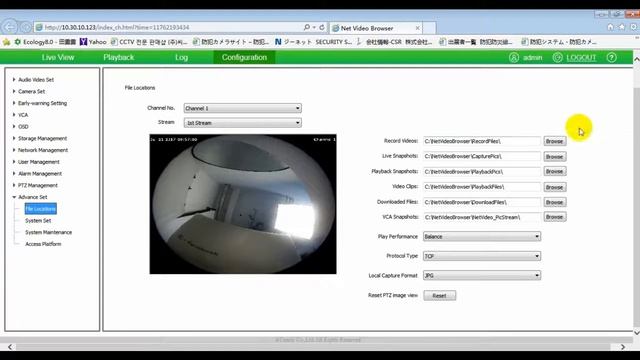
Task: Open the Protocol Type dropdown
Action: 482,256
